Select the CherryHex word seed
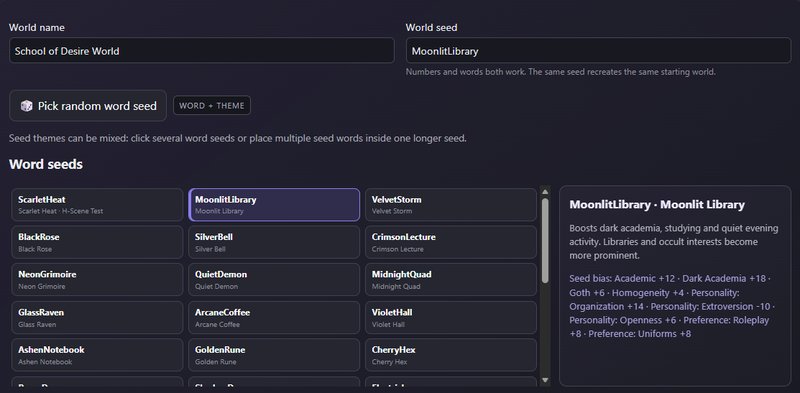This screenshot has width=800, height=393. coord(451,355)
